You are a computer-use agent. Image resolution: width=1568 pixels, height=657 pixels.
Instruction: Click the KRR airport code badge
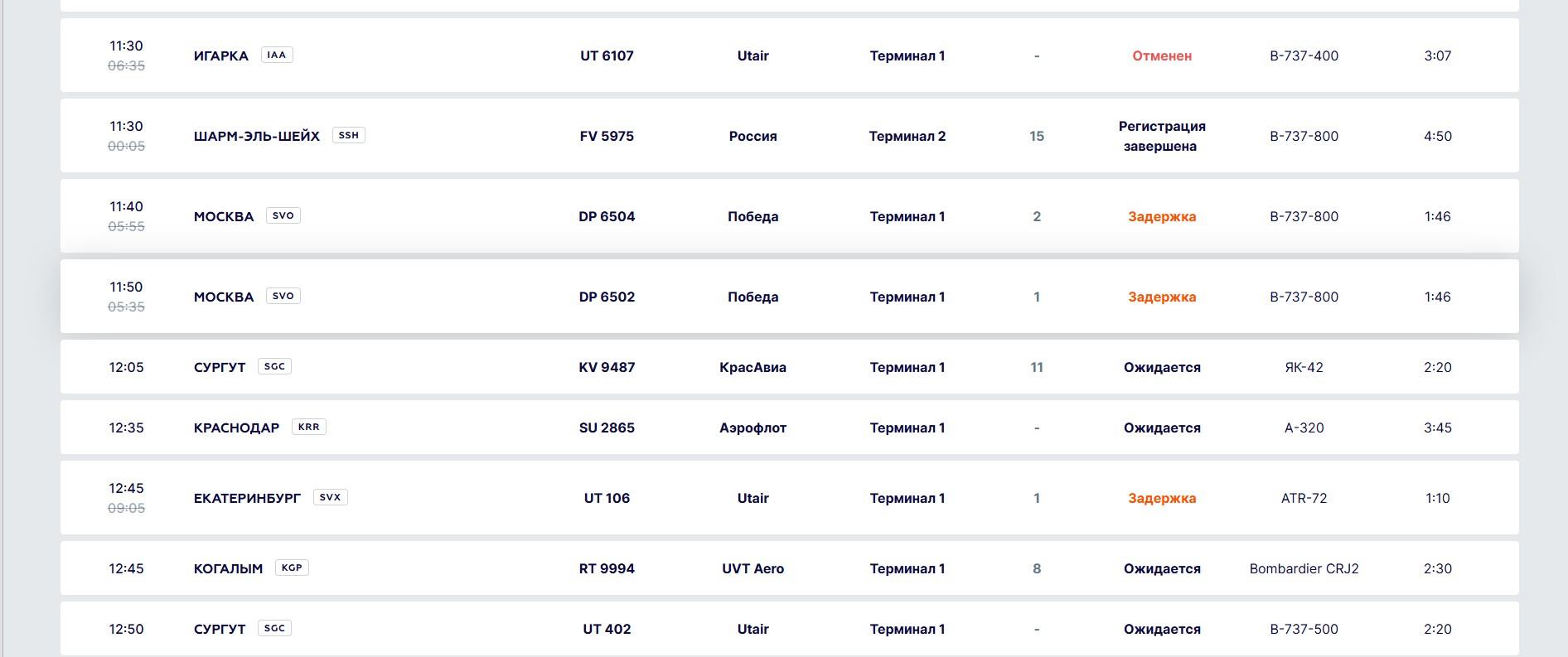(308, 427)
